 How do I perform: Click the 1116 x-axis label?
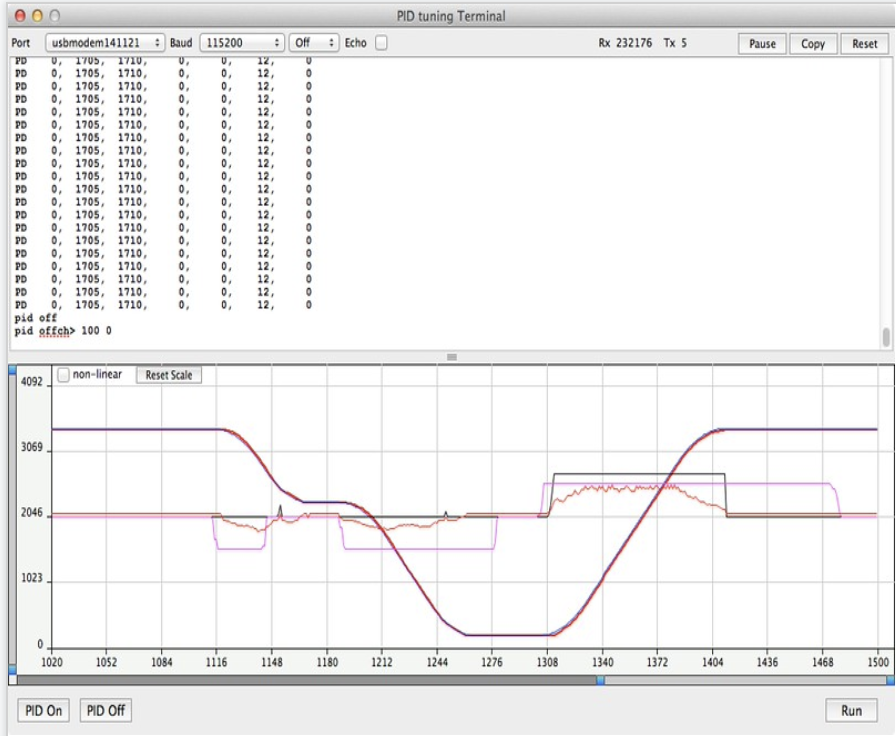(216, 662)
